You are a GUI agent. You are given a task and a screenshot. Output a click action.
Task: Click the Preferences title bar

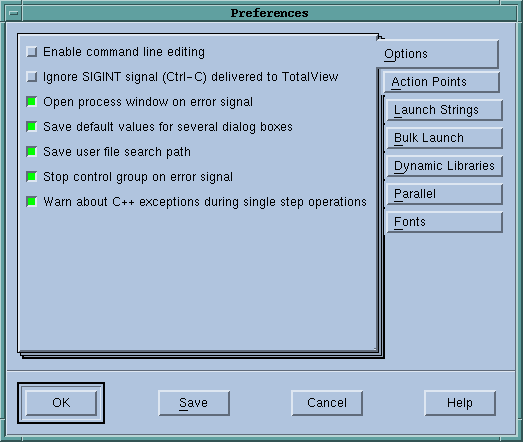point(270,13)
